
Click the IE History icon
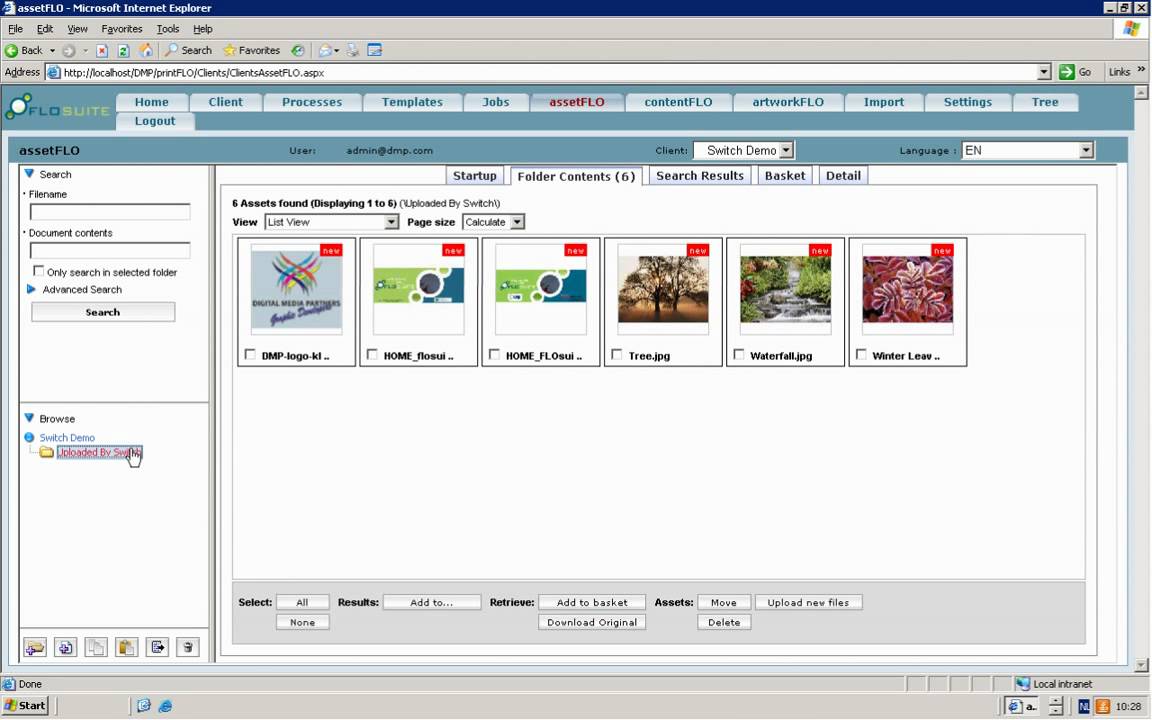[x=298, y=51]
